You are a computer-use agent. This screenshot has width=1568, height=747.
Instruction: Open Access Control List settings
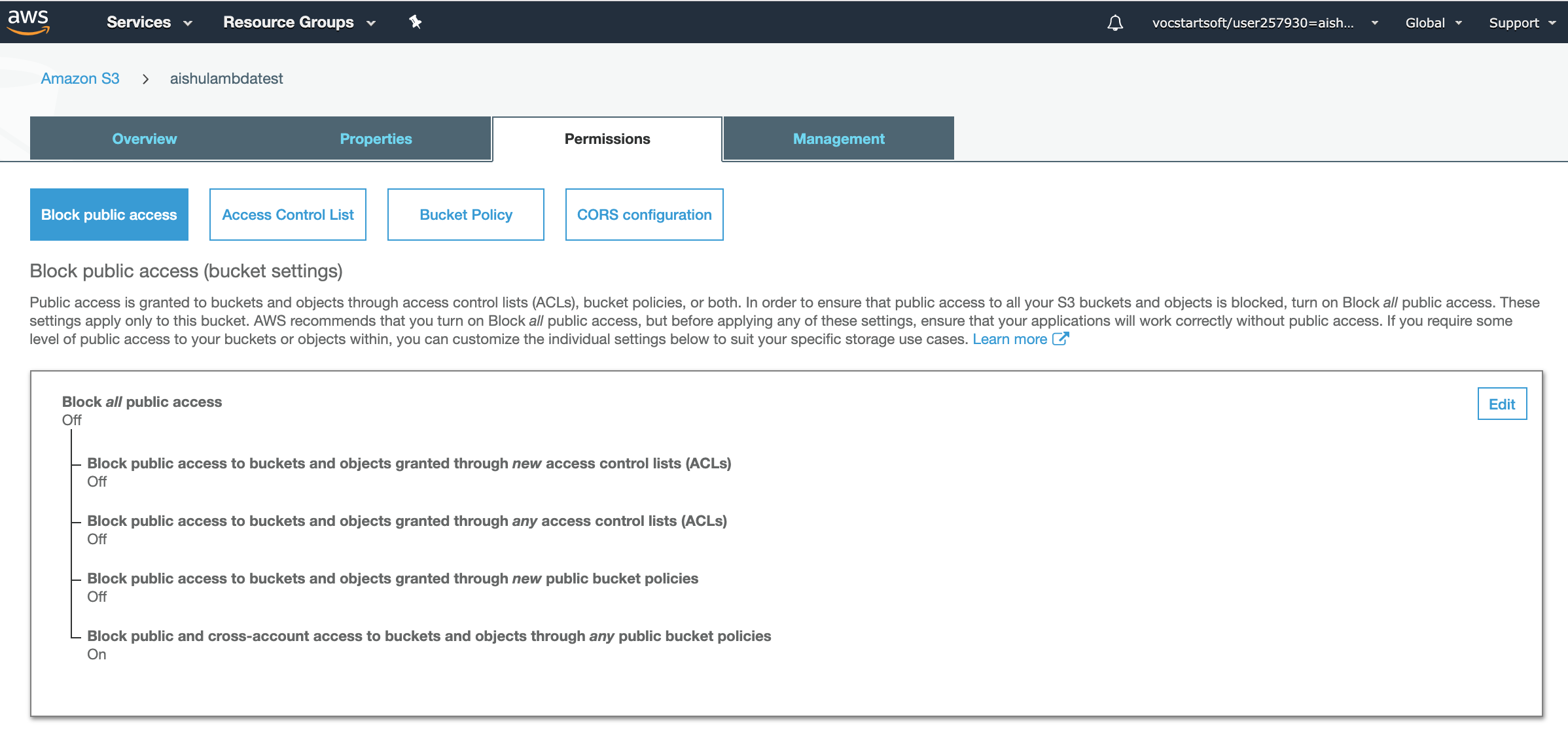tap(288, 215)
